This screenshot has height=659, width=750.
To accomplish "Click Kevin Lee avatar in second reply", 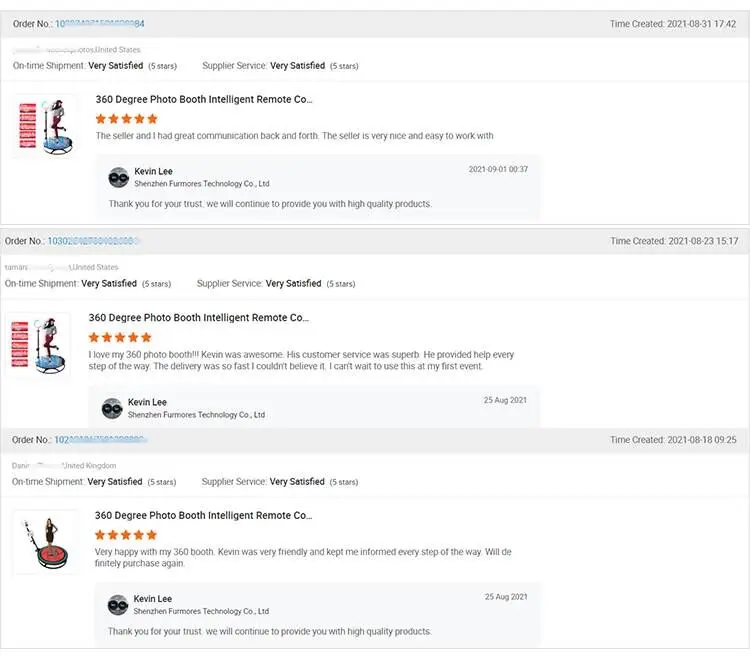I will click(112, 408).
